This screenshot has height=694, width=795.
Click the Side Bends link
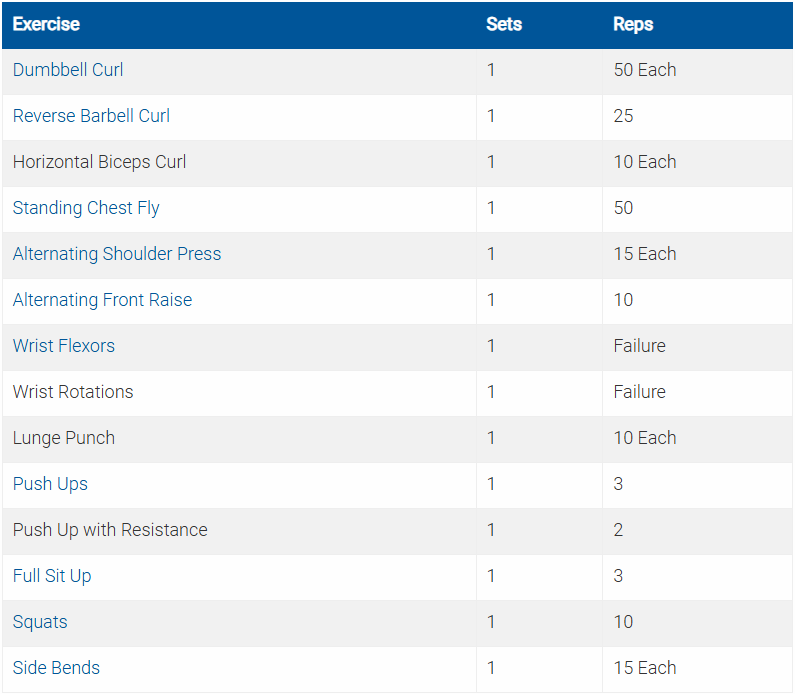pyautogui.click(x=56, y=668)
